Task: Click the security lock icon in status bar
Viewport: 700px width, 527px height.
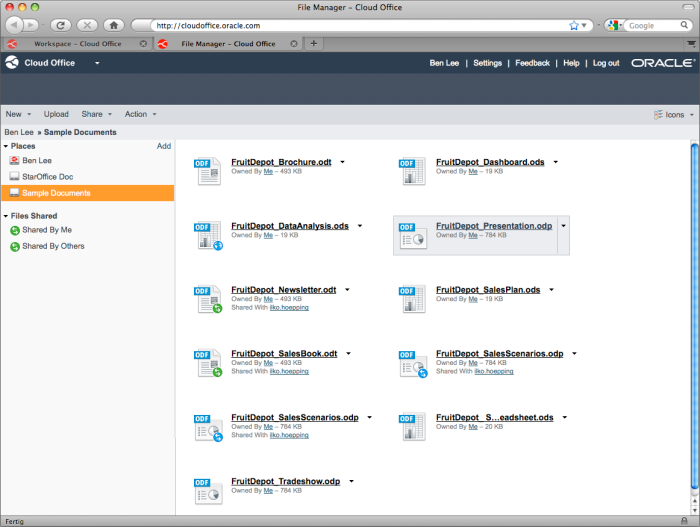Action: point(684,521)
